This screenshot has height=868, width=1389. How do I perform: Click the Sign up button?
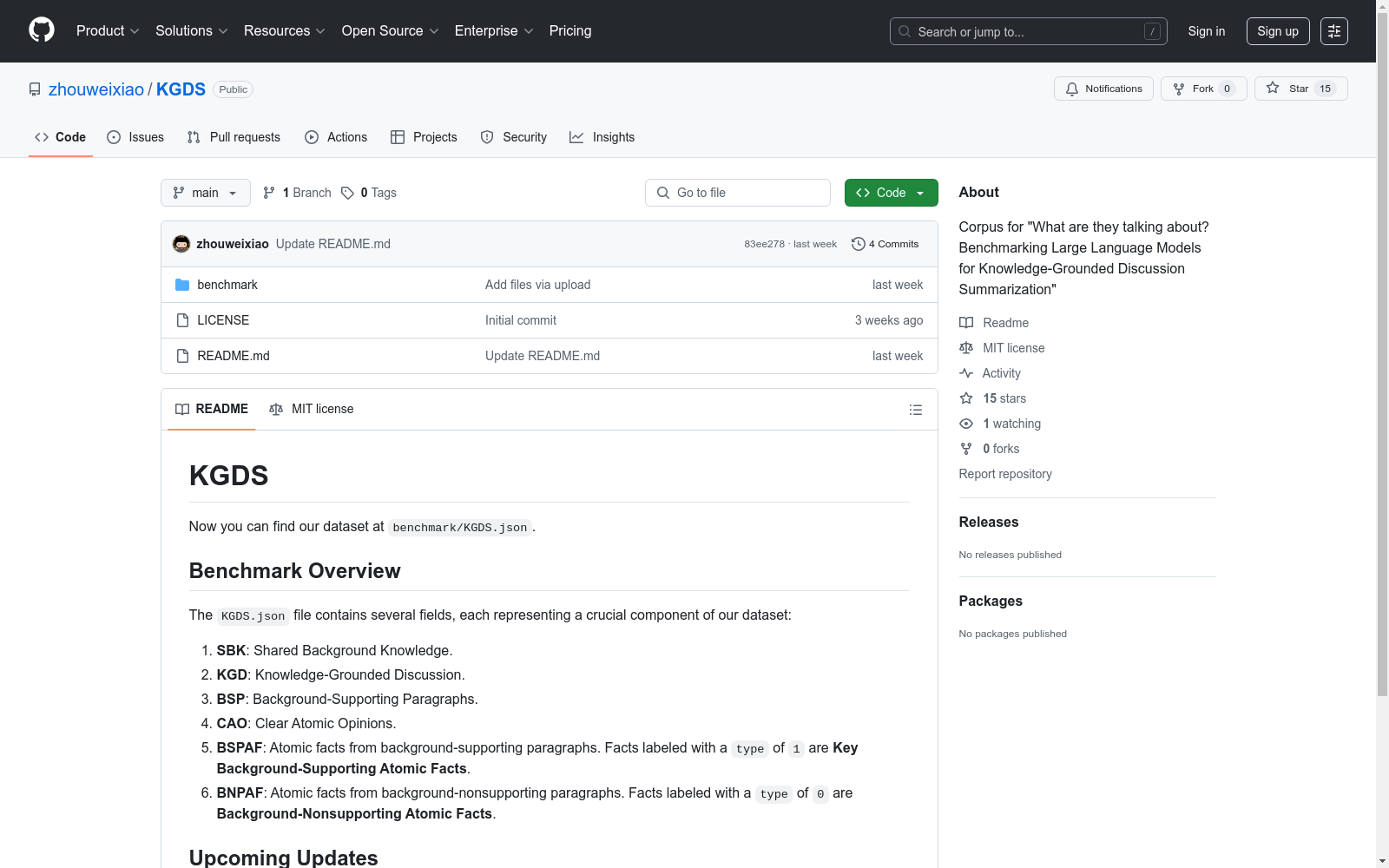coord(1278,31)
